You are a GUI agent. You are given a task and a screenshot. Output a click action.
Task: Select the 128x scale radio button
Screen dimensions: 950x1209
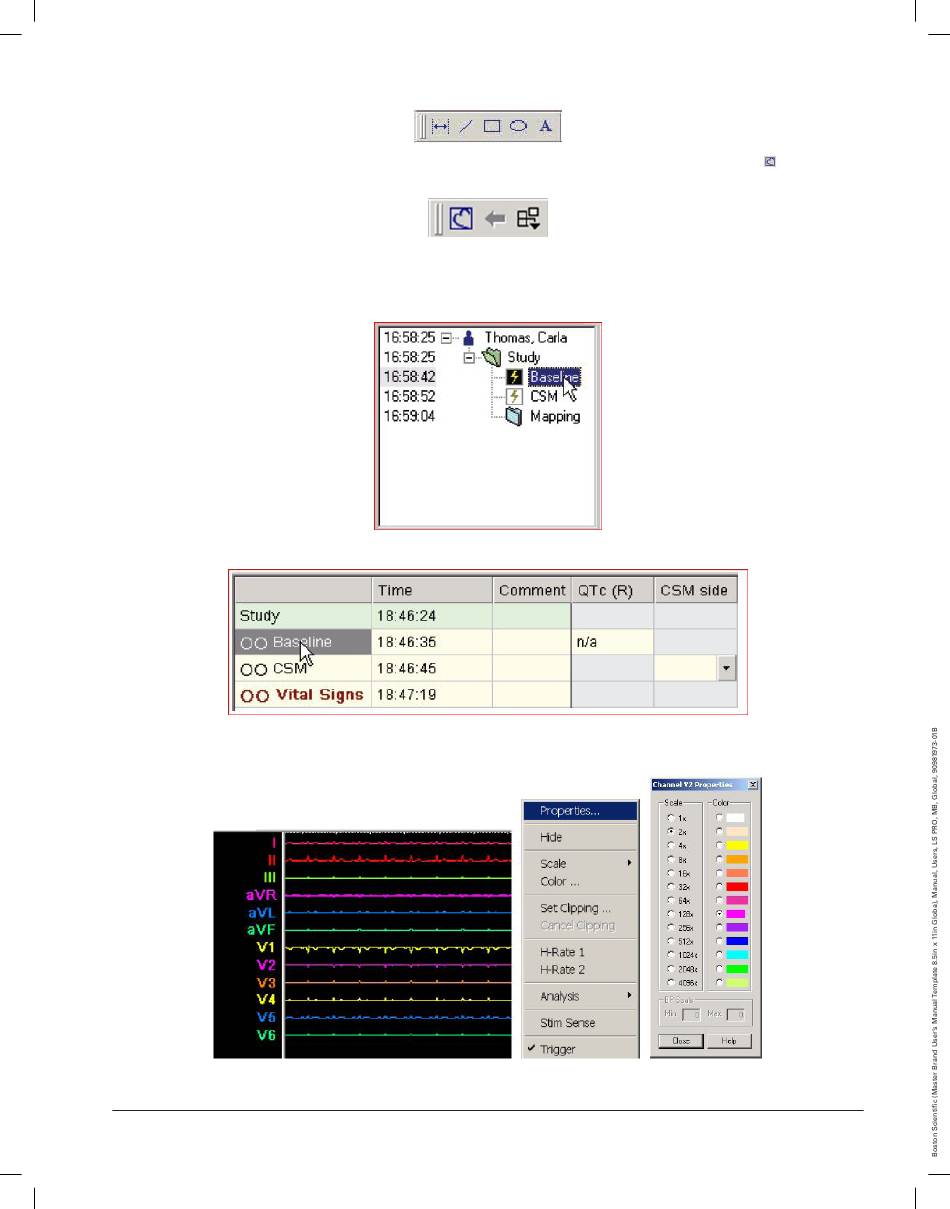point(671,914)
